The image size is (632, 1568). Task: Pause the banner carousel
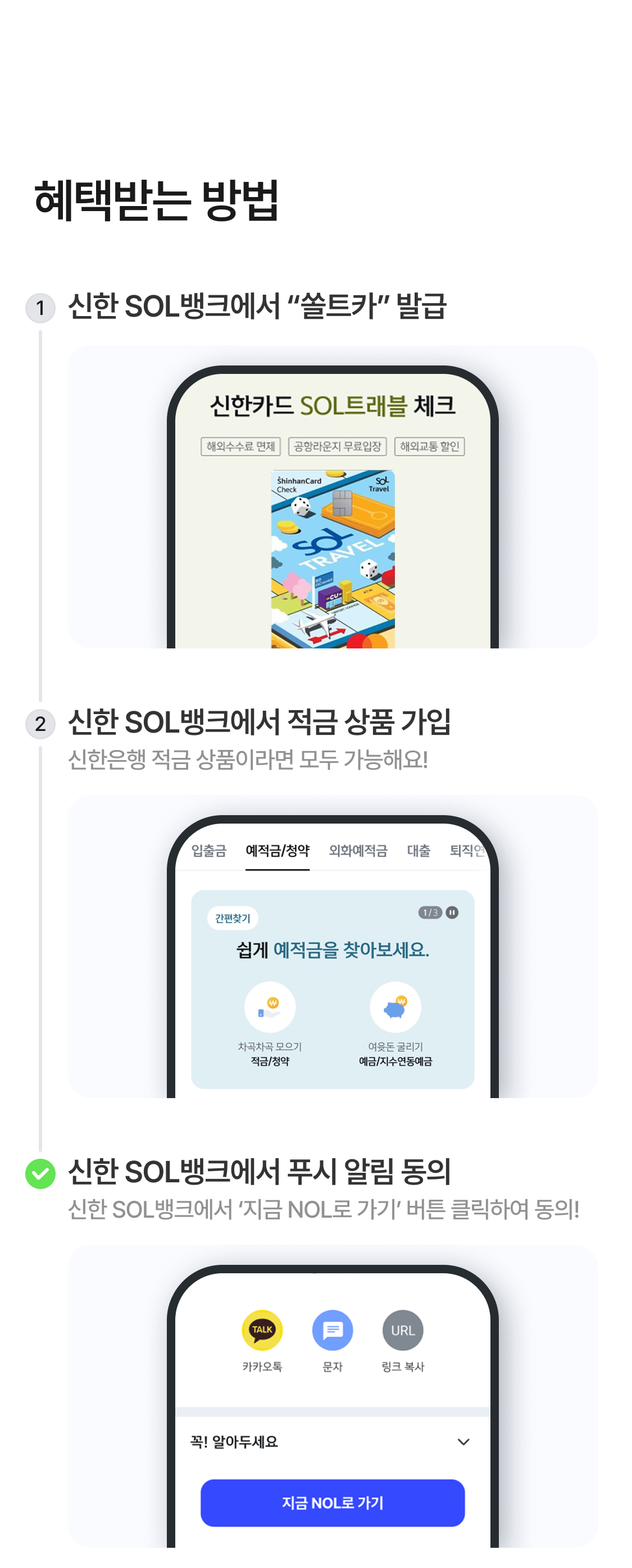452,912
